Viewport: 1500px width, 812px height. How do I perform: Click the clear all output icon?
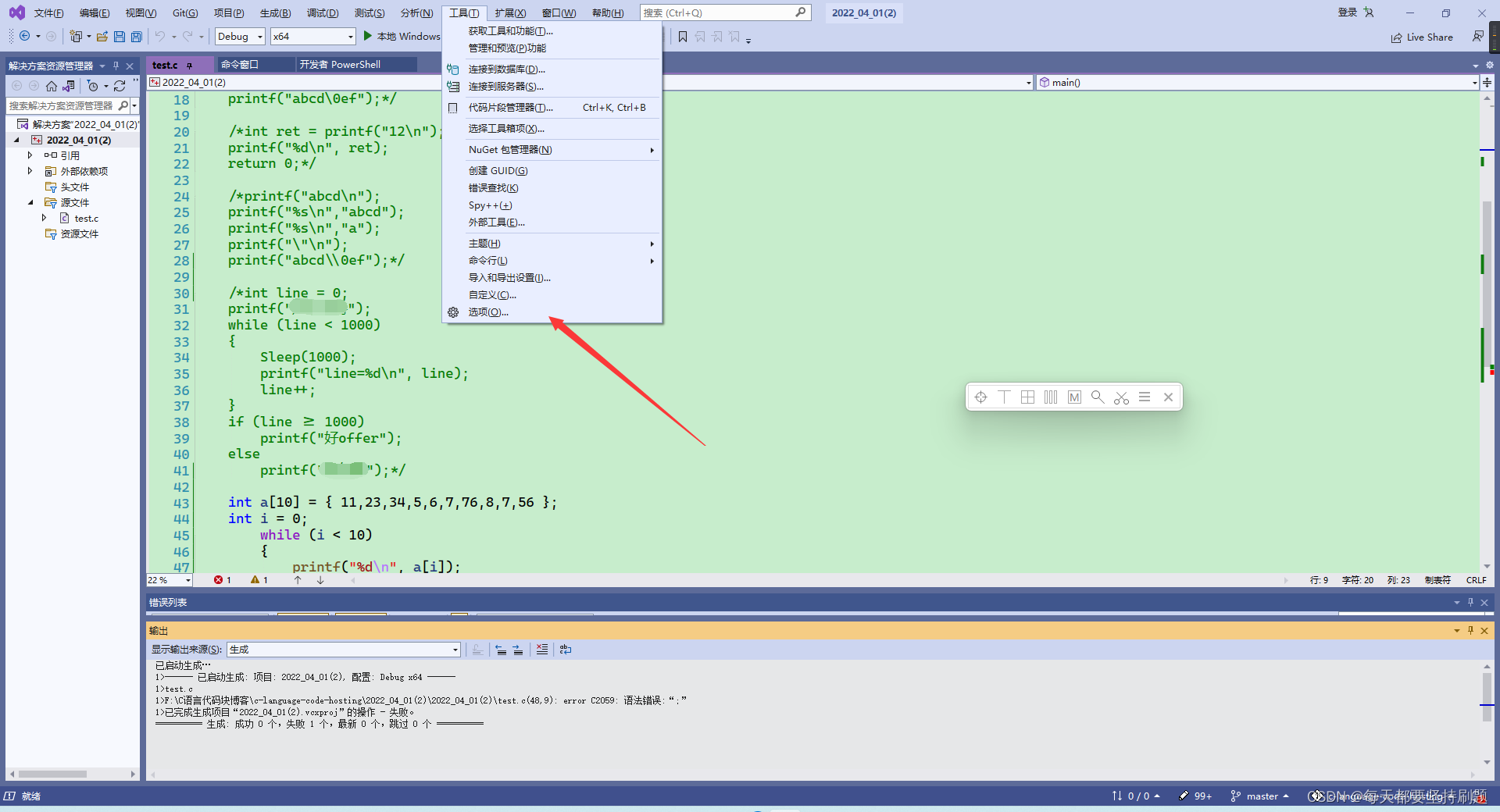point(542,650)
